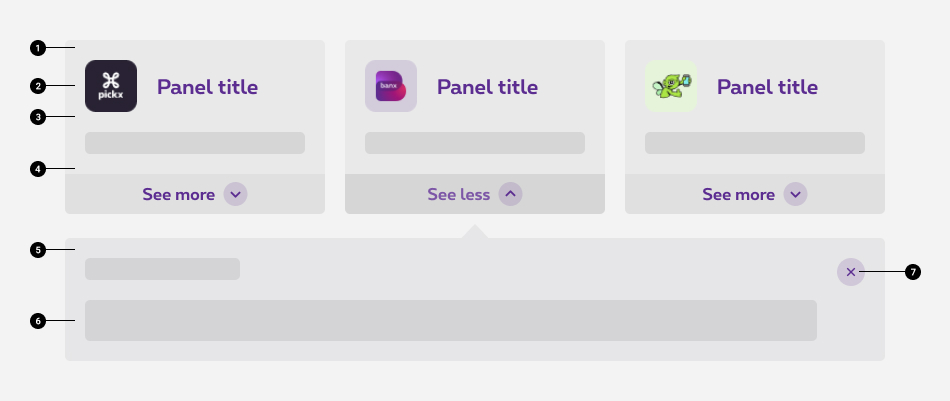Click the green mascot app icon
950x401 pixels.
pos(671,86)
